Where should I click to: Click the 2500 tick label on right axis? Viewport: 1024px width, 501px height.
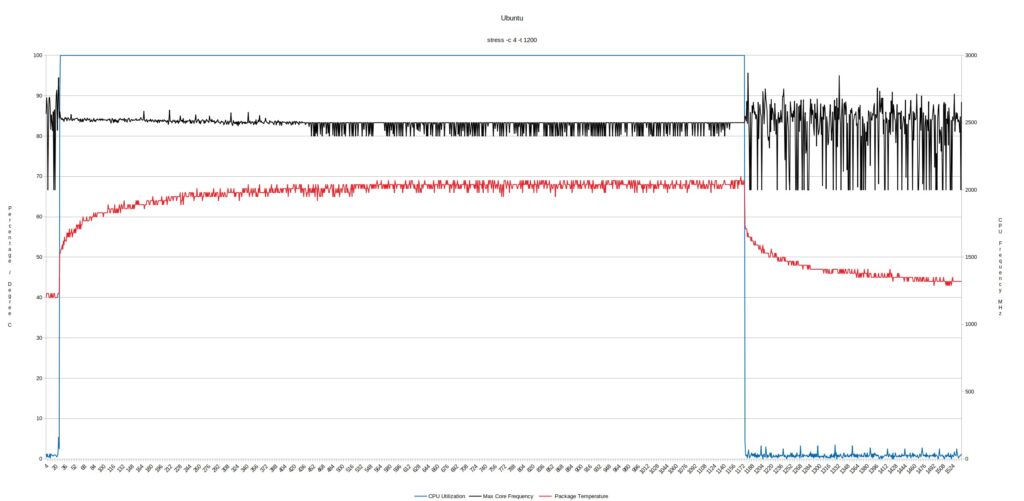coord(970,123)
